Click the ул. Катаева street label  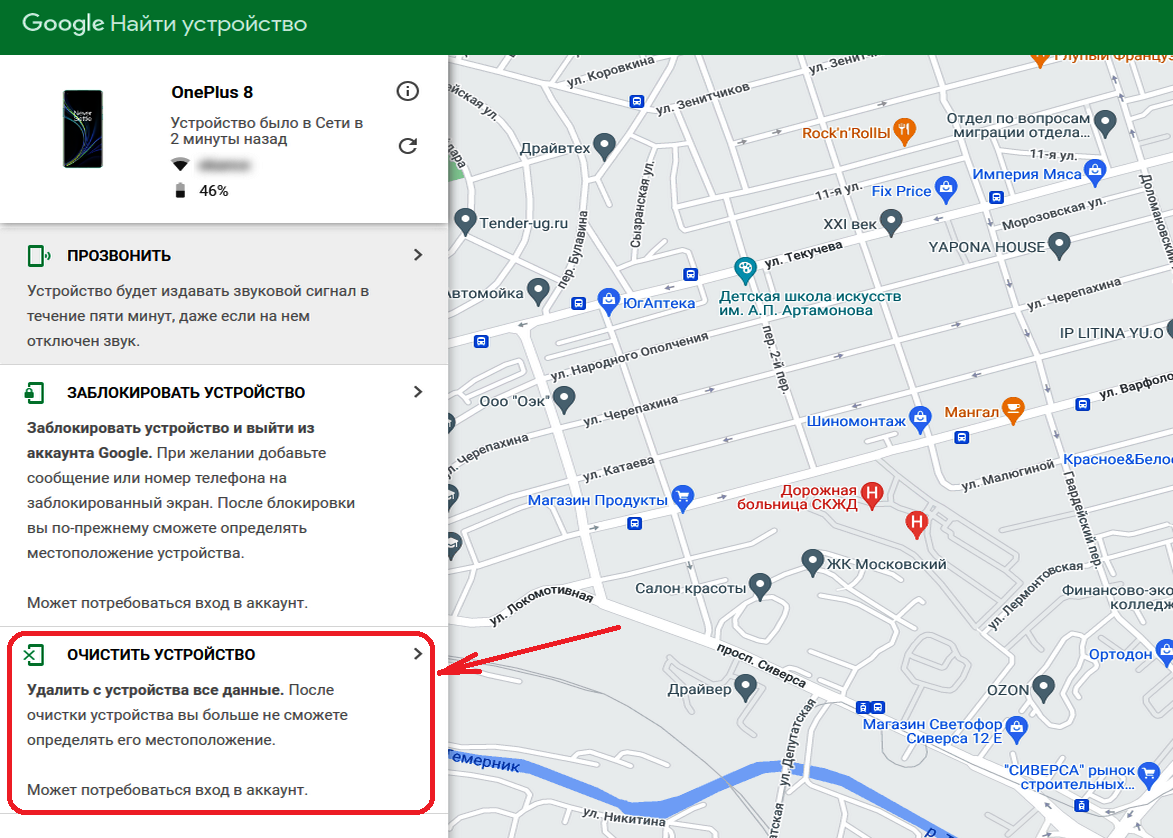point(619,468)
